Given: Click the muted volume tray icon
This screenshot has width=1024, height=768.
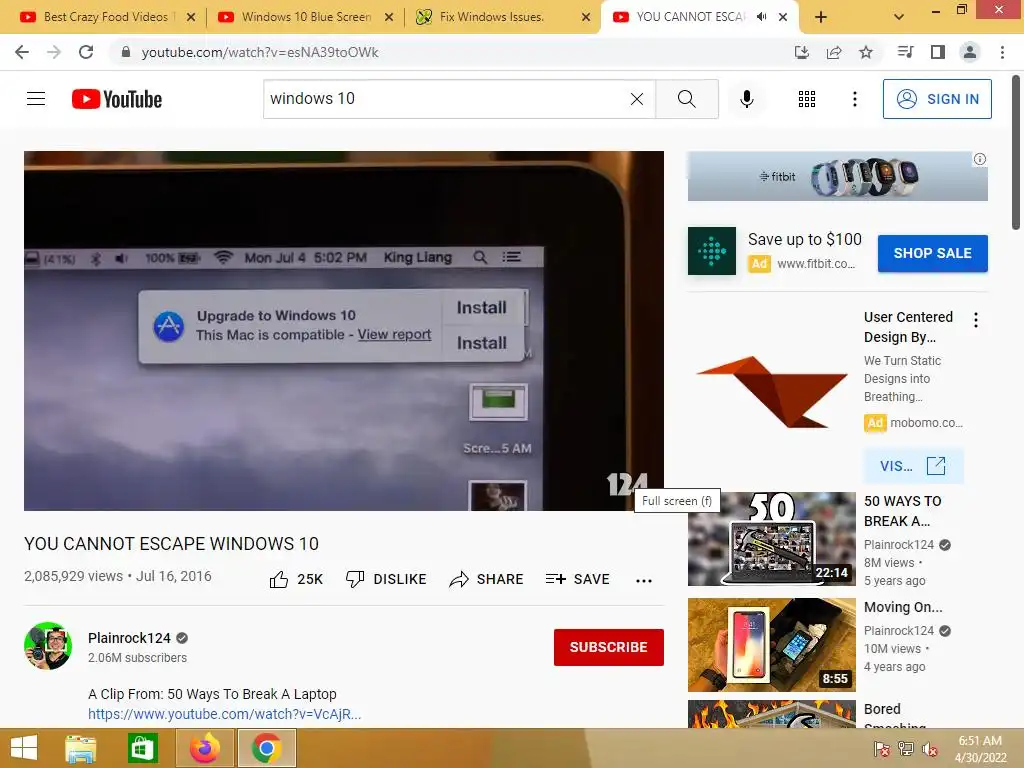Looking at the screenshot, I should (x=930, y=749).
